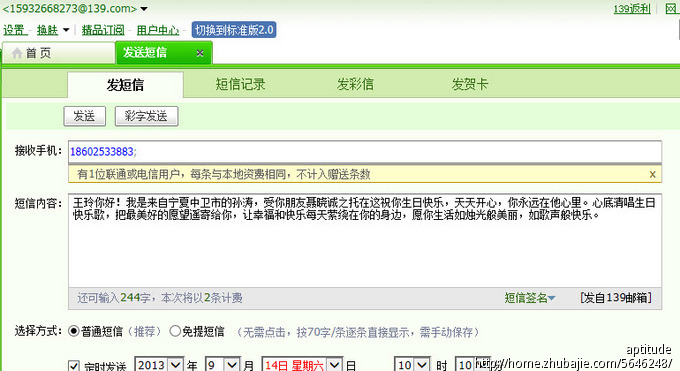The width and height of the screenshot is (680, 371).
Task: Open the 发贺卡 tab
Action: pyautogui.click(x=470, y=84)
